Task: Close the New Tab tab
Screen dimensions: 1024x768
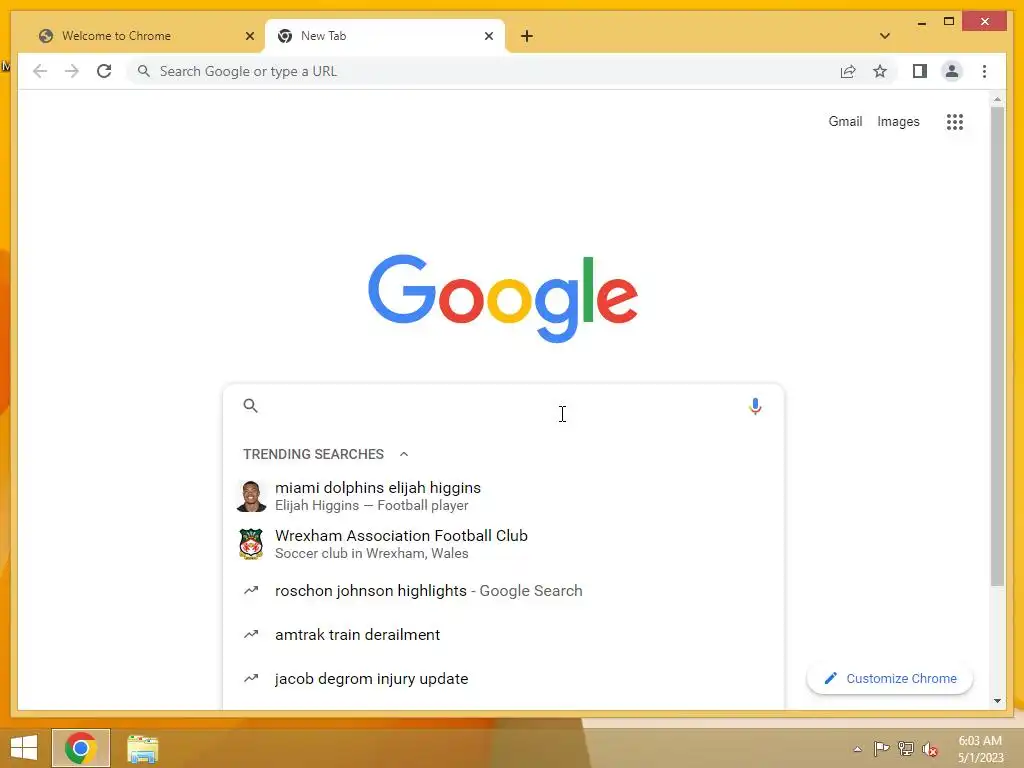Action: click(488, 36)
